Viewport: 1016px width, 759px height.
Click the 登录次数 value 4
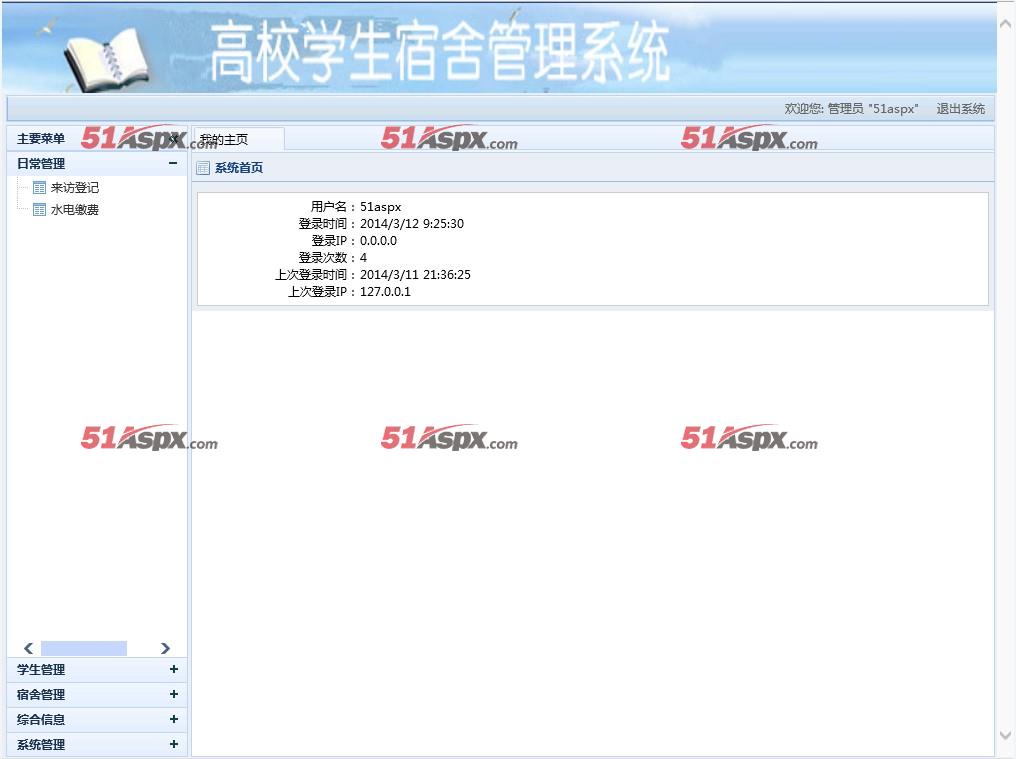364,257
